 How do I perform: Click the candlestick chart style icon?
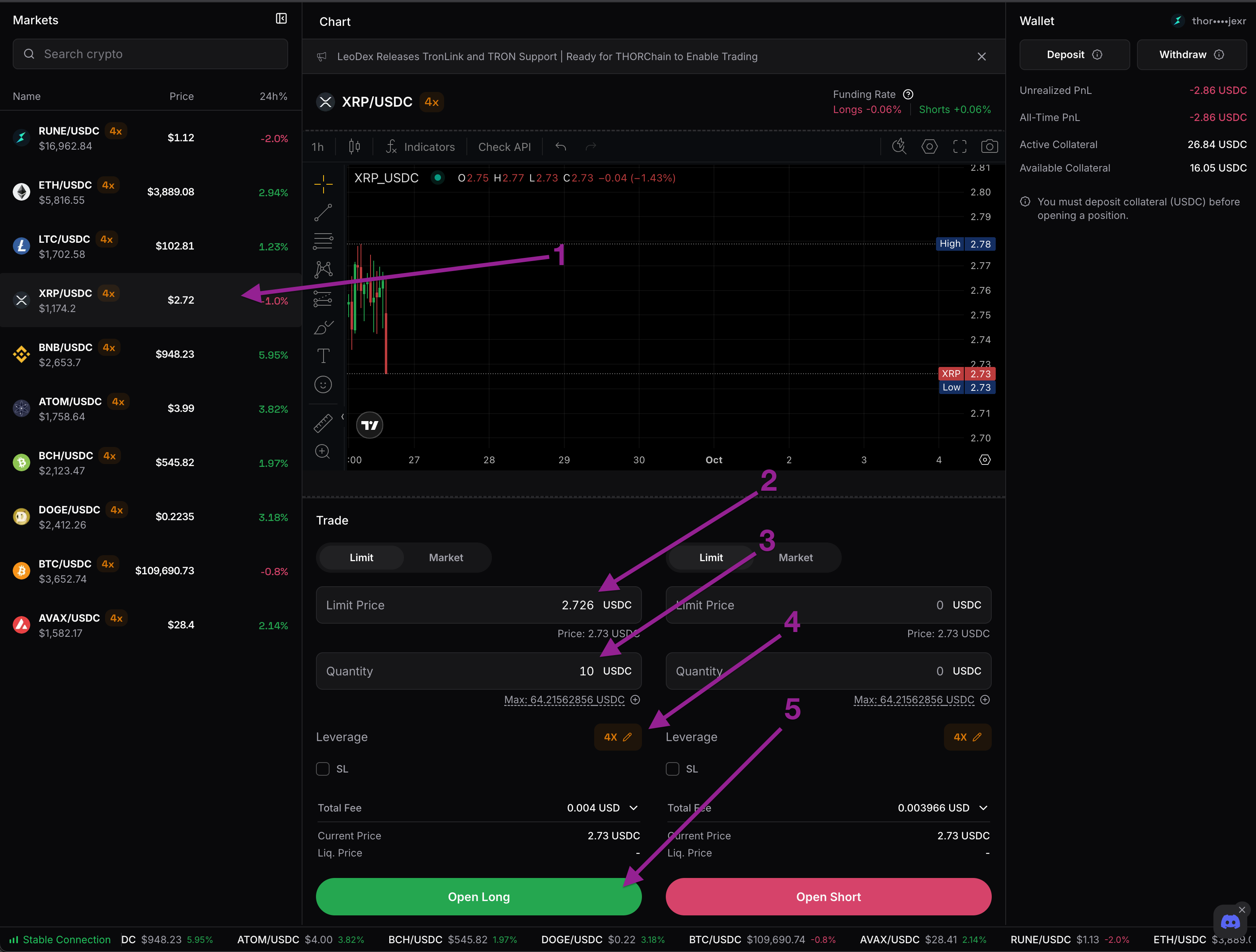click(354, 147)
